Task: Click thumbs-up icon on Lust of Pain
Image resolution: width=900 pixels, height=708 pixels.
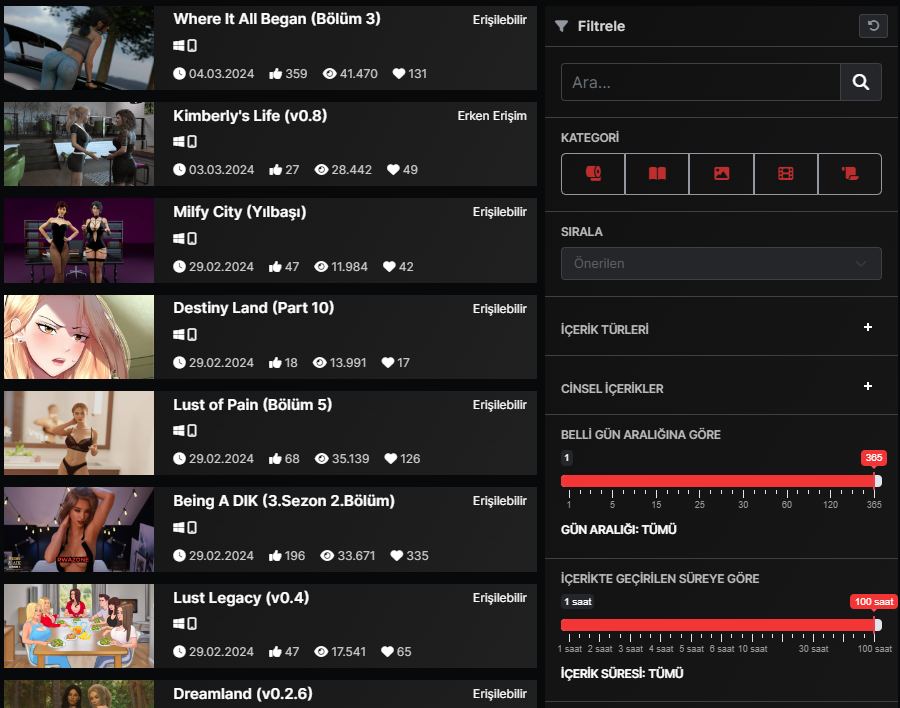Action: point(276,458)
